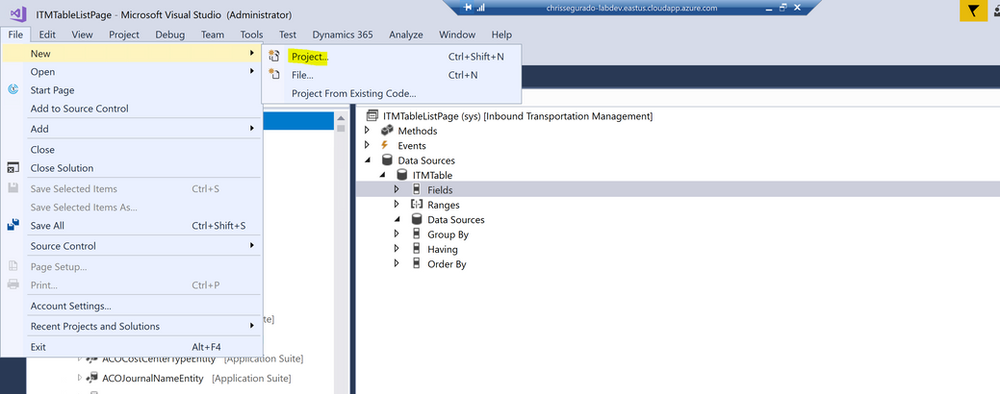Select Start Page menu entry
Image resolution: width=1000 pixels, height=394 pixels.
[x=131, y=90]
